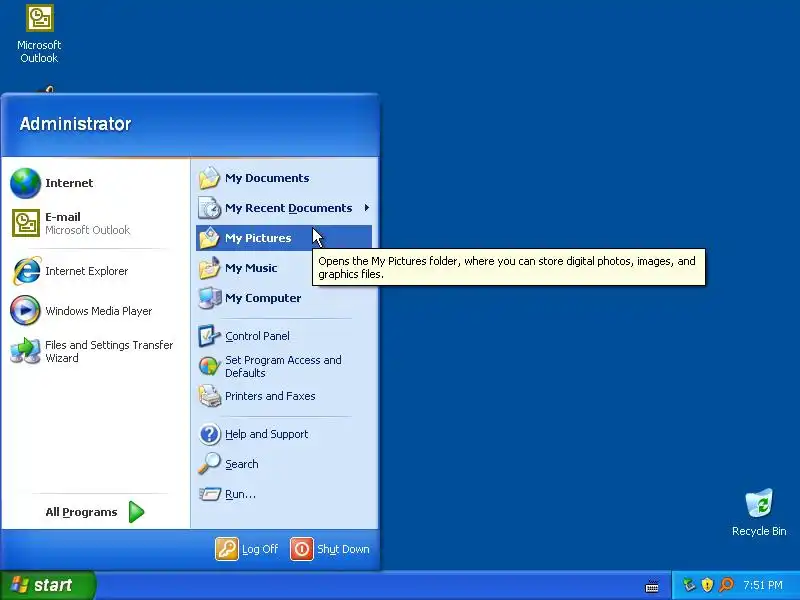This screenshot has height=600, width=800.
Task: Open Printers and Faxes entry
Action: click(284, 396)
